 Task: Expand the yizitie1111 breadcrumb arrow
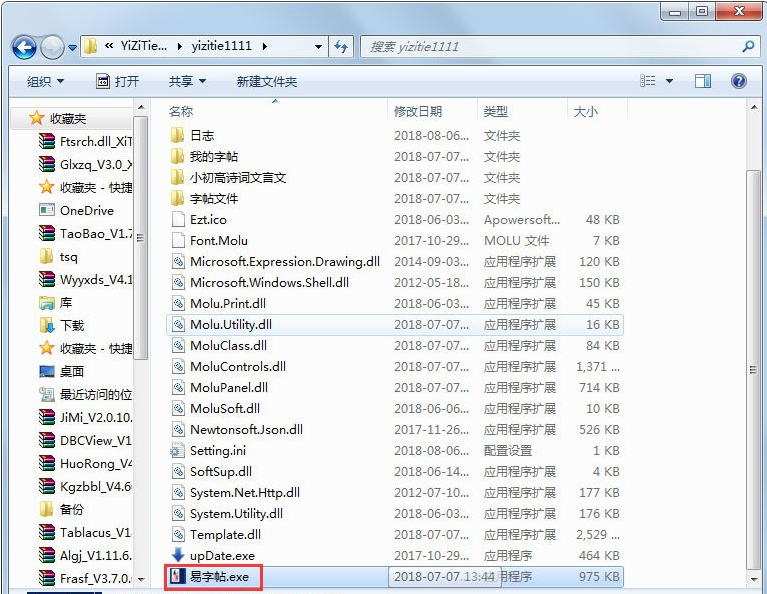coord(265,47)
